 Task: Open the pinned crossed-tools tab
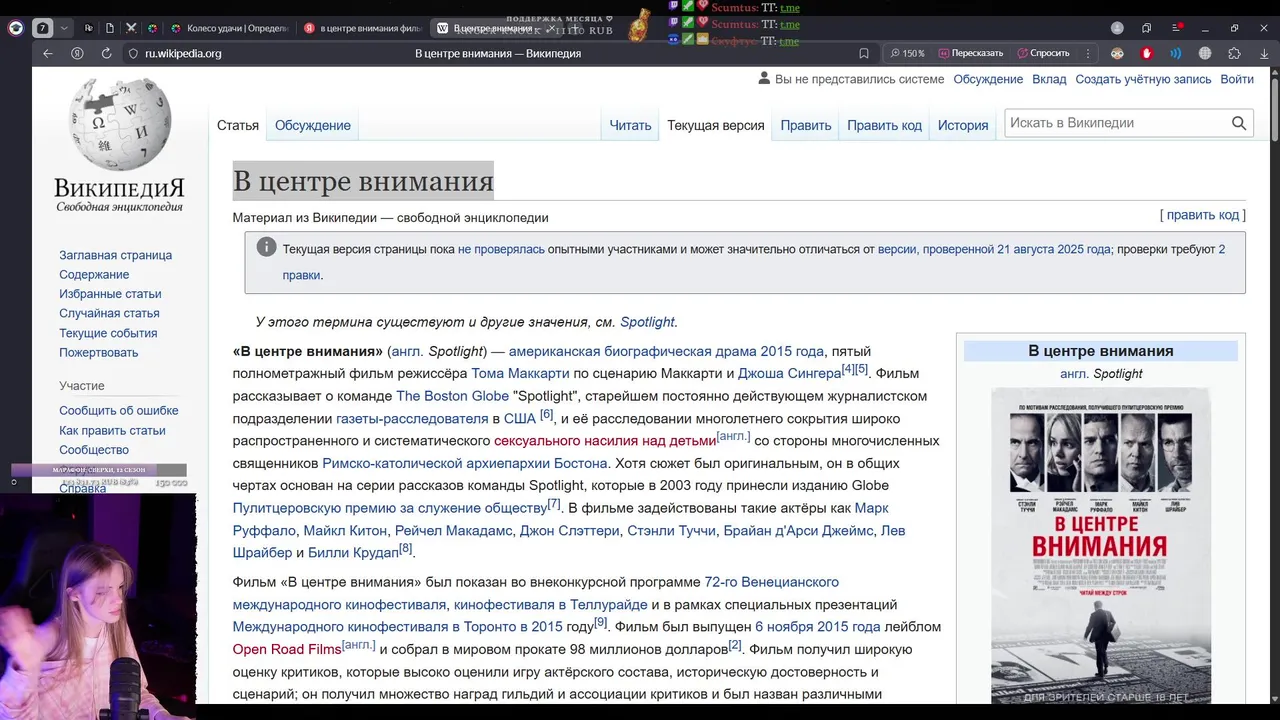pos(132,28)
